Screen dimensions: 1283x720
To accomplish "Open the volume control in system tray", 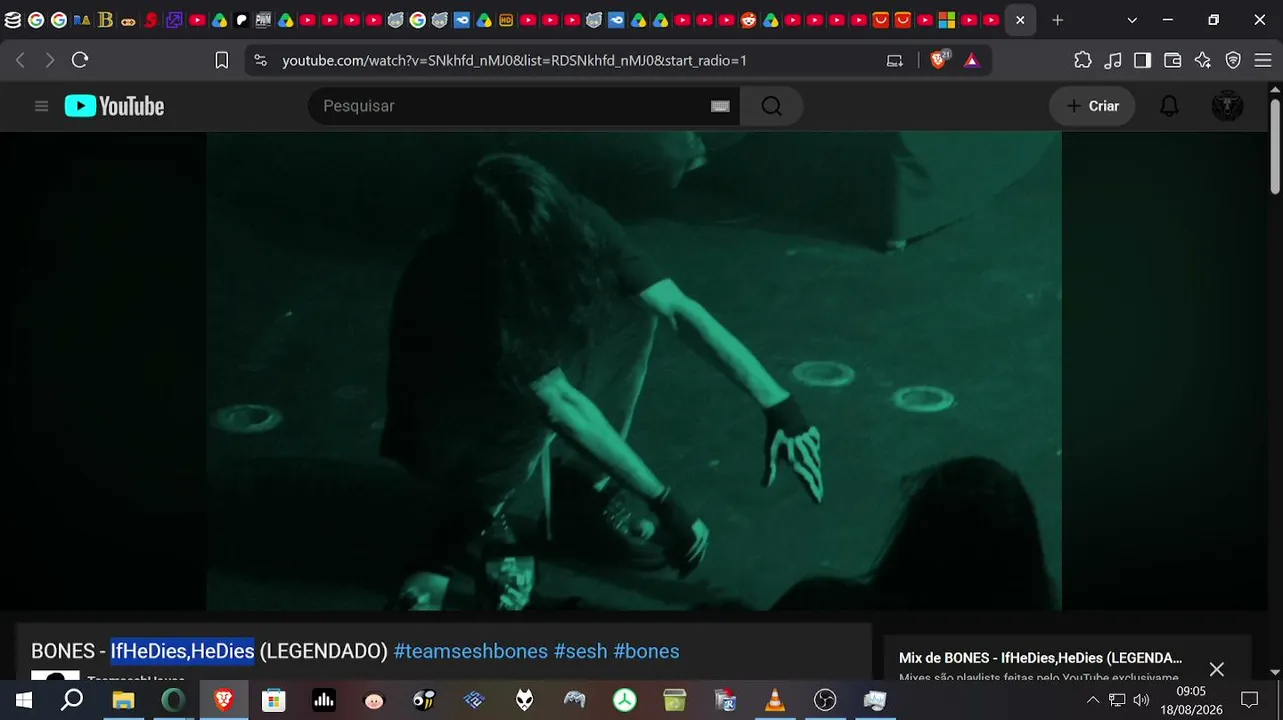I will pos(1141,700).
